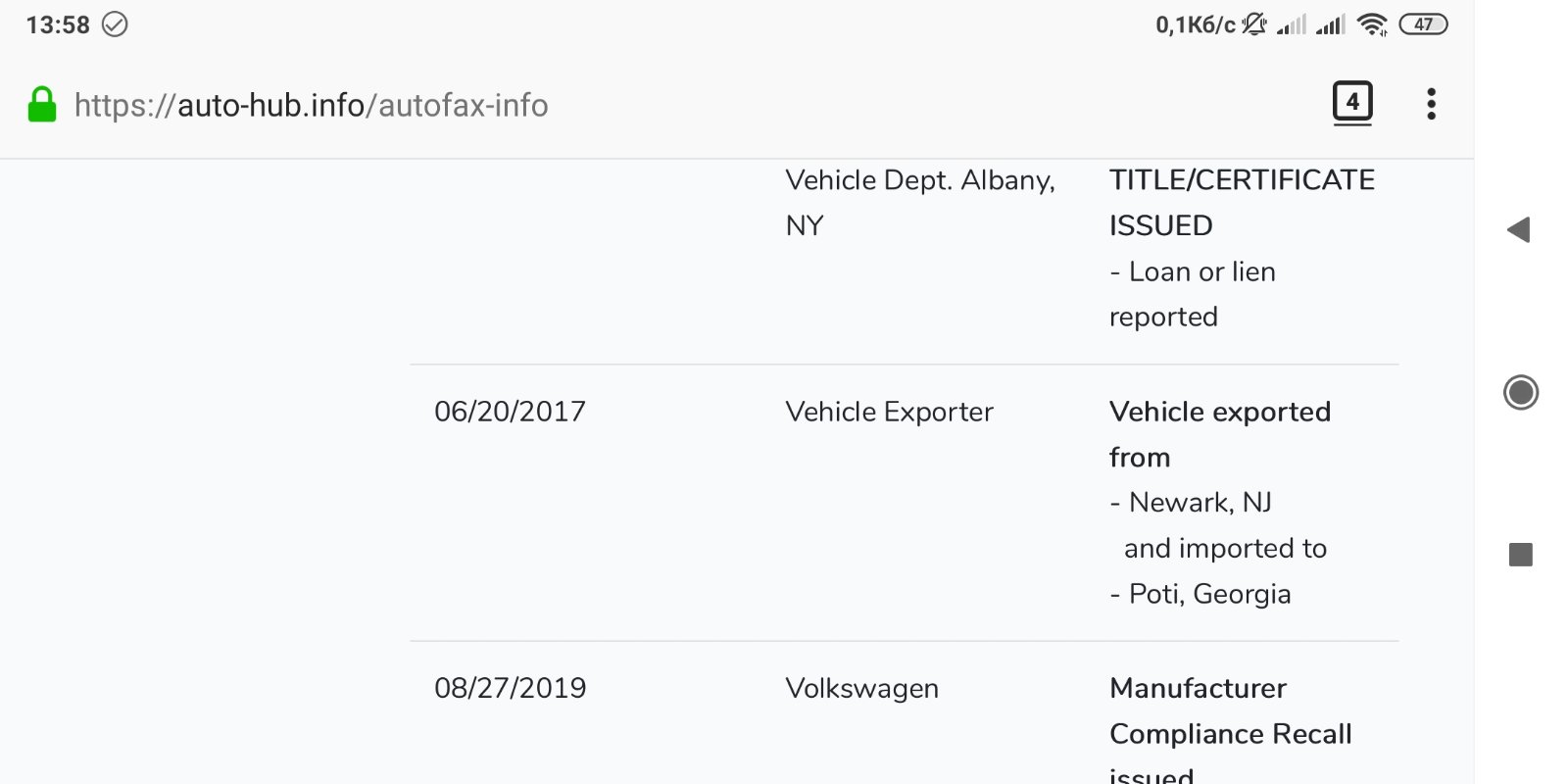Tap the TITLE/CERTIFICATE ISSUED heading
The height and width of the screenshot is (784, 1568).
click(1242, 203)
